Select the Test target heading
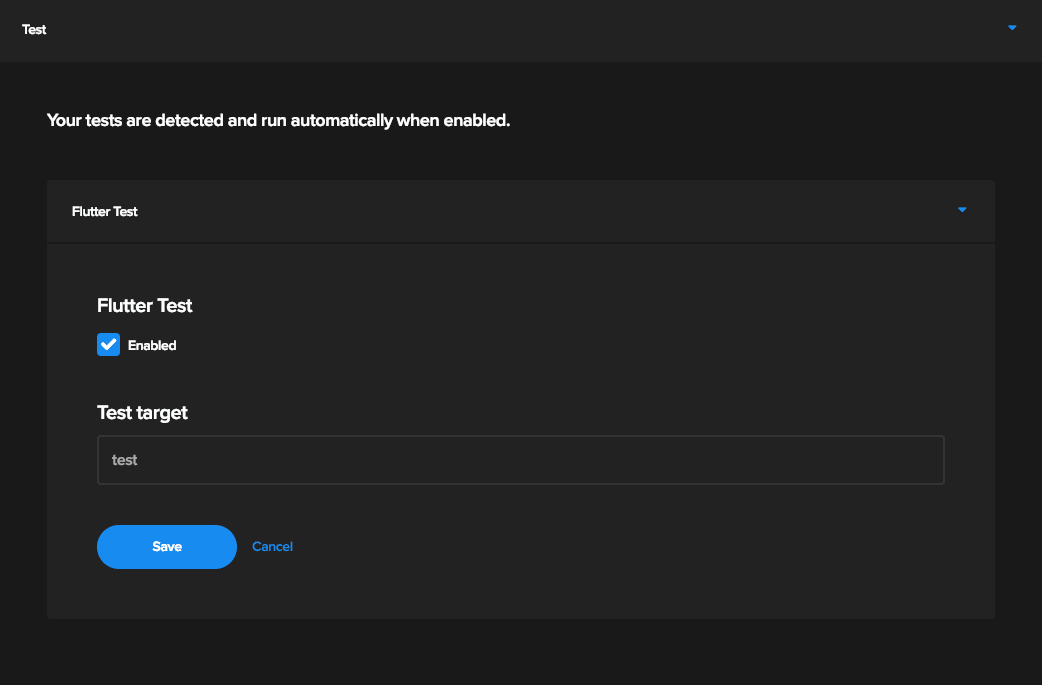1042x685 pixels. coord(142,412)
